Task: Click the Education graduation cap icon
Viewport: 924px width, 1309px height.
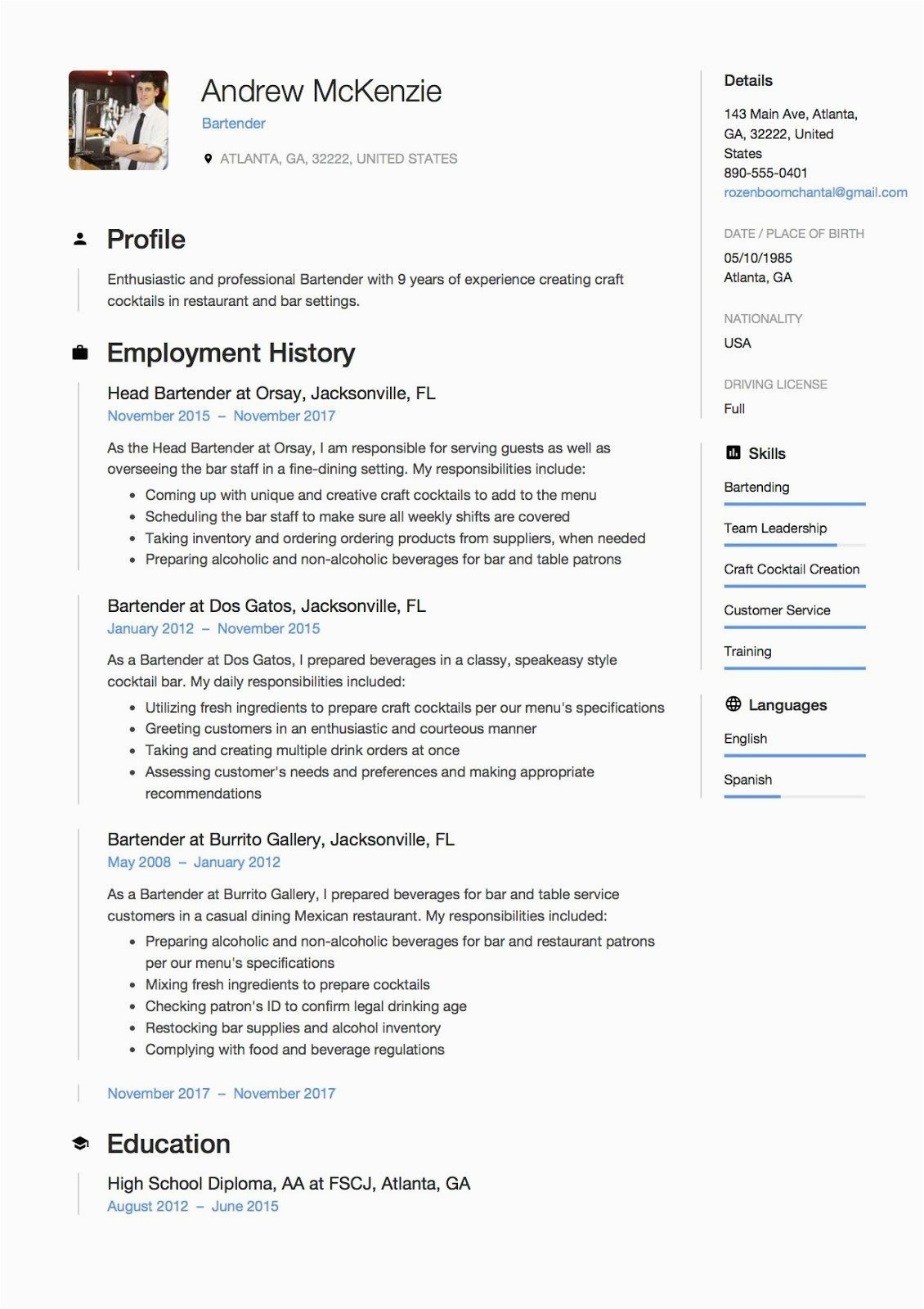Action: pyautogui.click(x=80, y=1144)
